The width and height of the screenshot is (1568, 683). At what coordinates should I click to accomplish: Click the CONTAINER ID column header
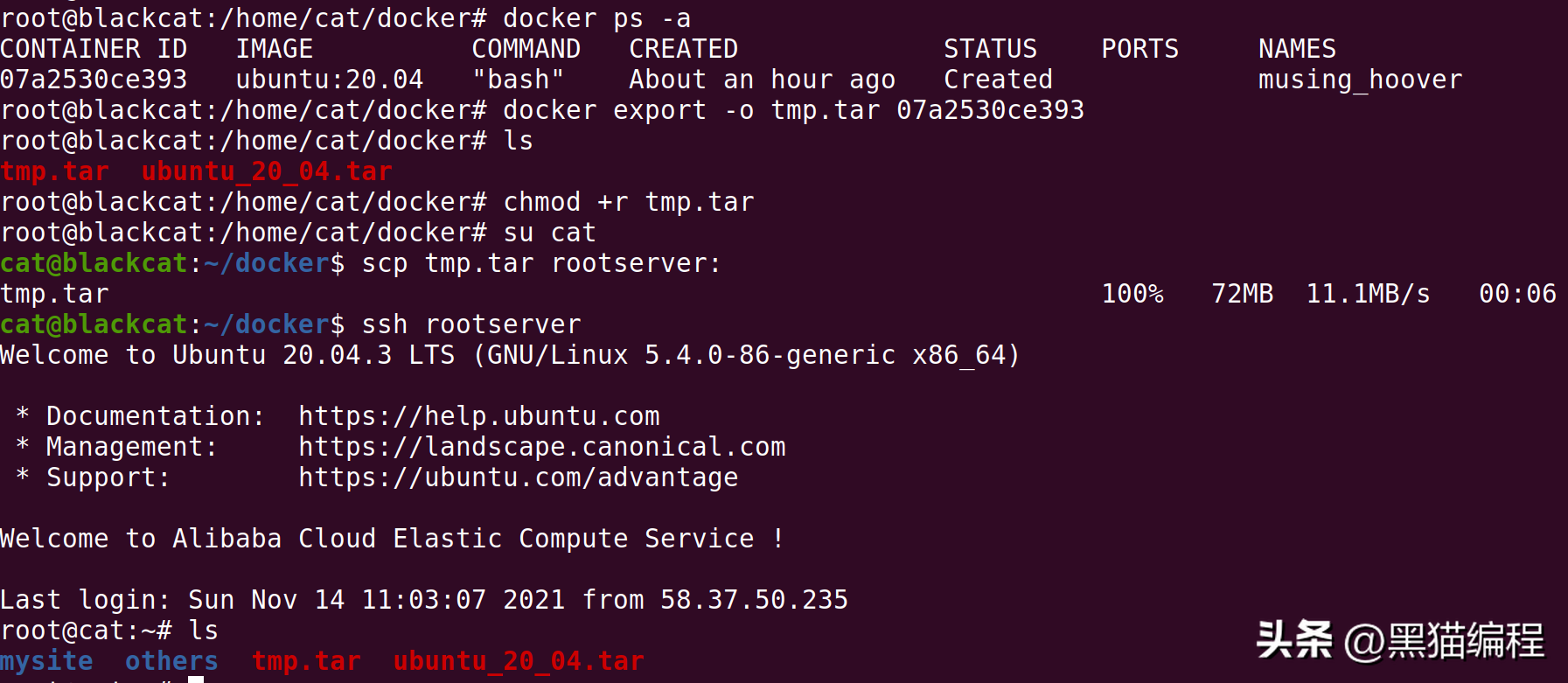pos(94,49)
